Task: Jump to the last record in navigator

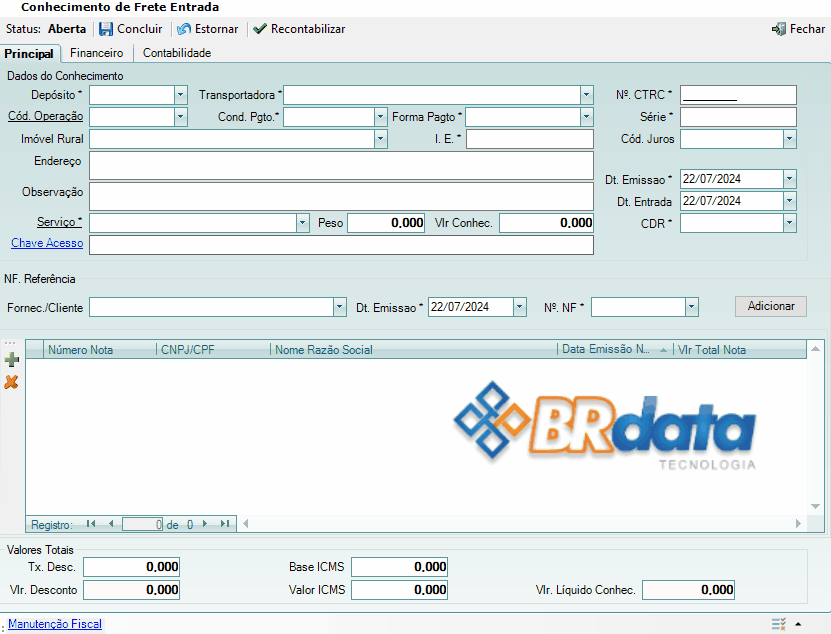Action: point(225,523)
